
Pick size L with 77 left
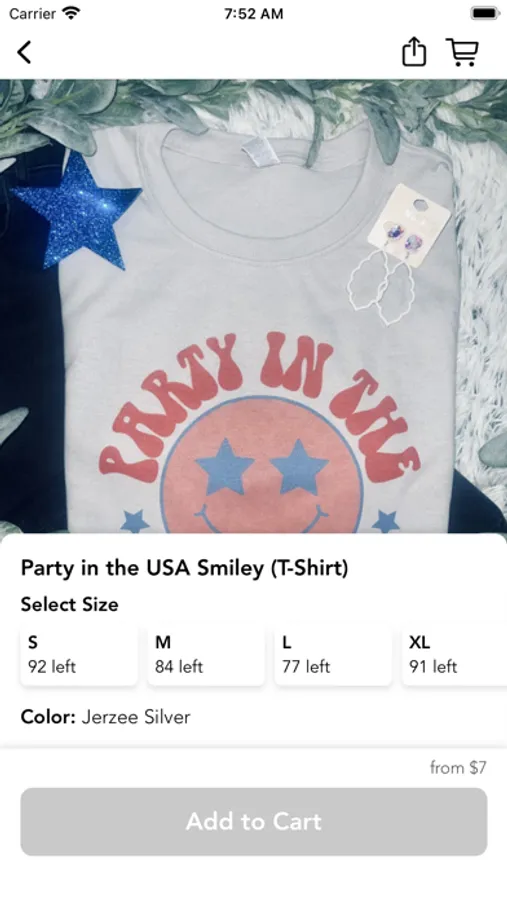[x=333, y=655]
